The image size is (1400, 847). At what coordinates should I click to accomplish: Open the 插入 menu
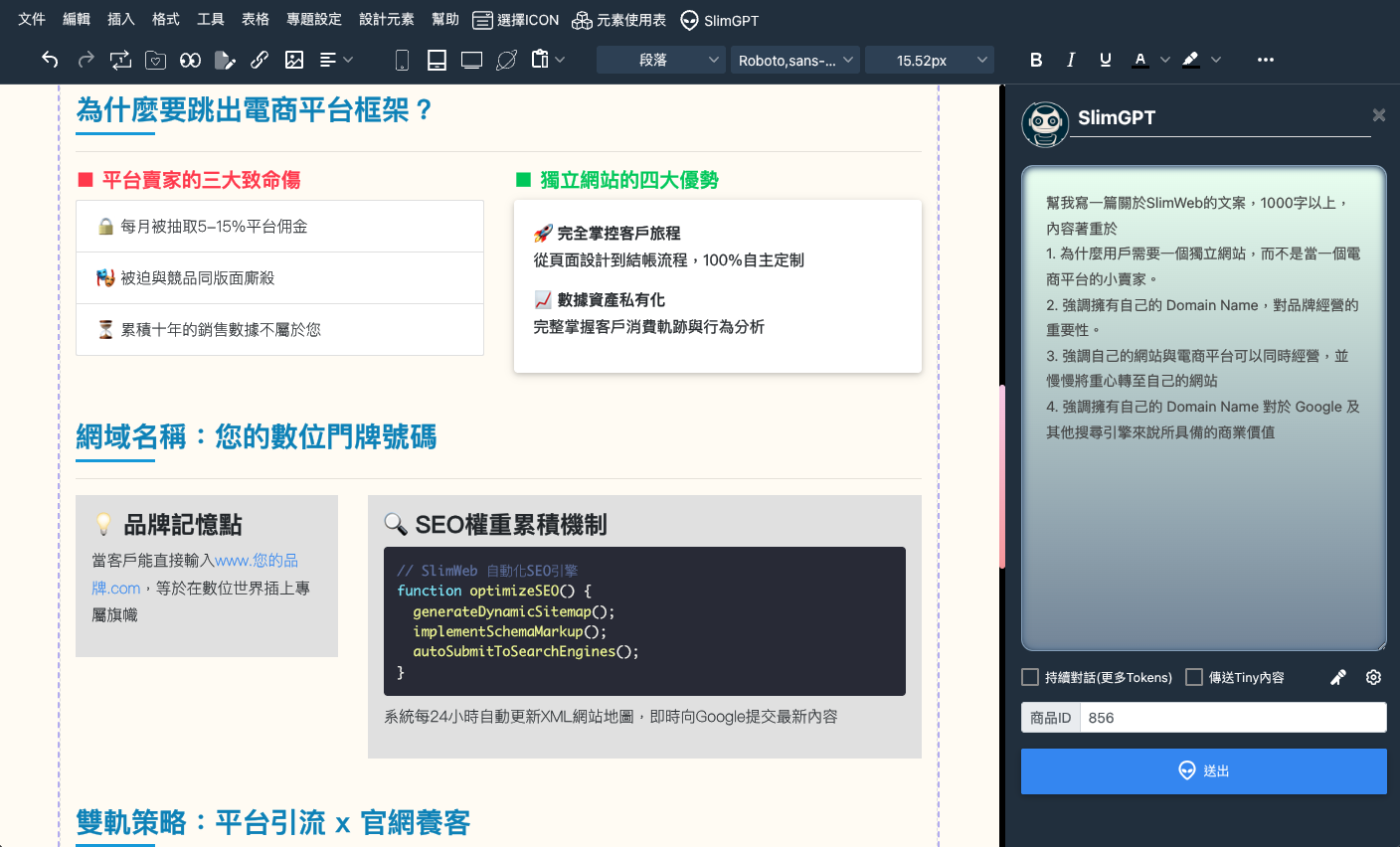120,19
